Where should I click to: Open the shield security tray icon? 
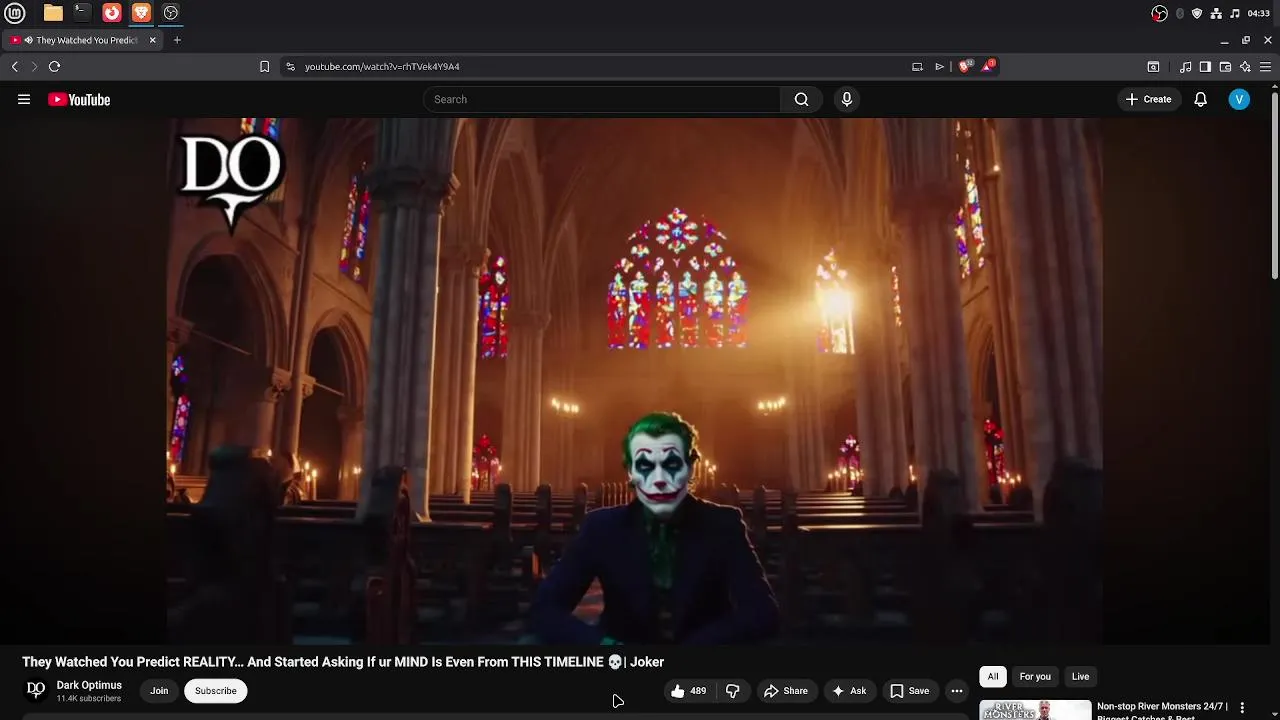(1197, 13)
